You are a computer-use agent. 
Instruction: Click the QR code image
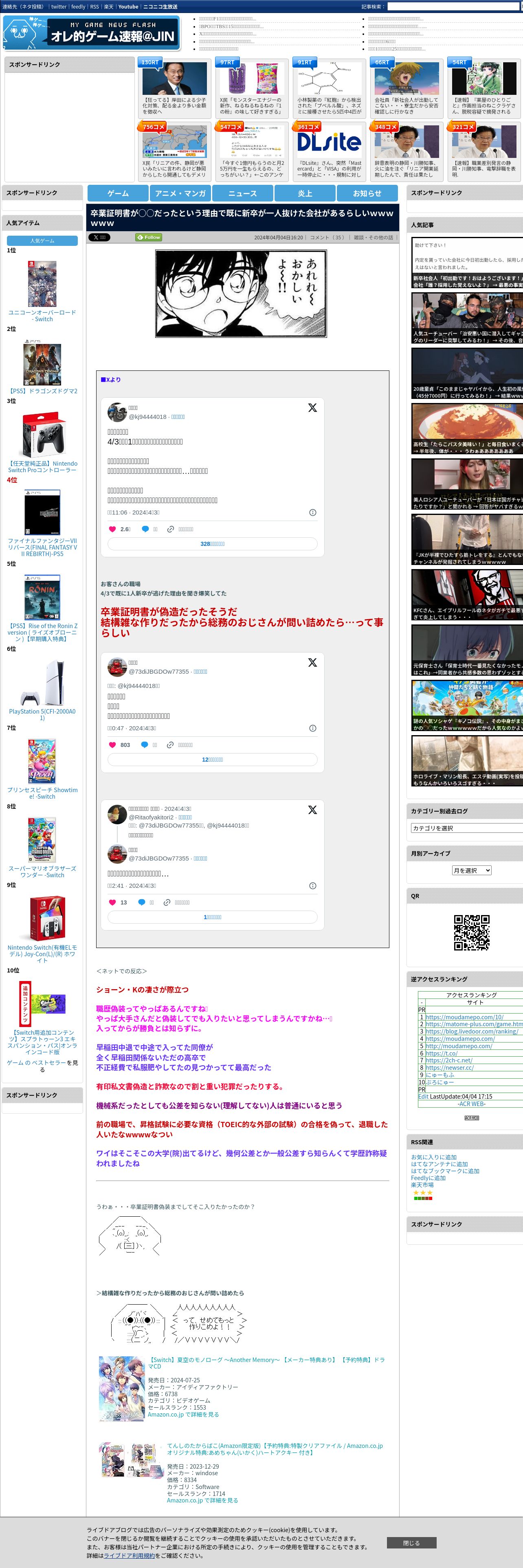pyautogui.click(x=472, y=932)
